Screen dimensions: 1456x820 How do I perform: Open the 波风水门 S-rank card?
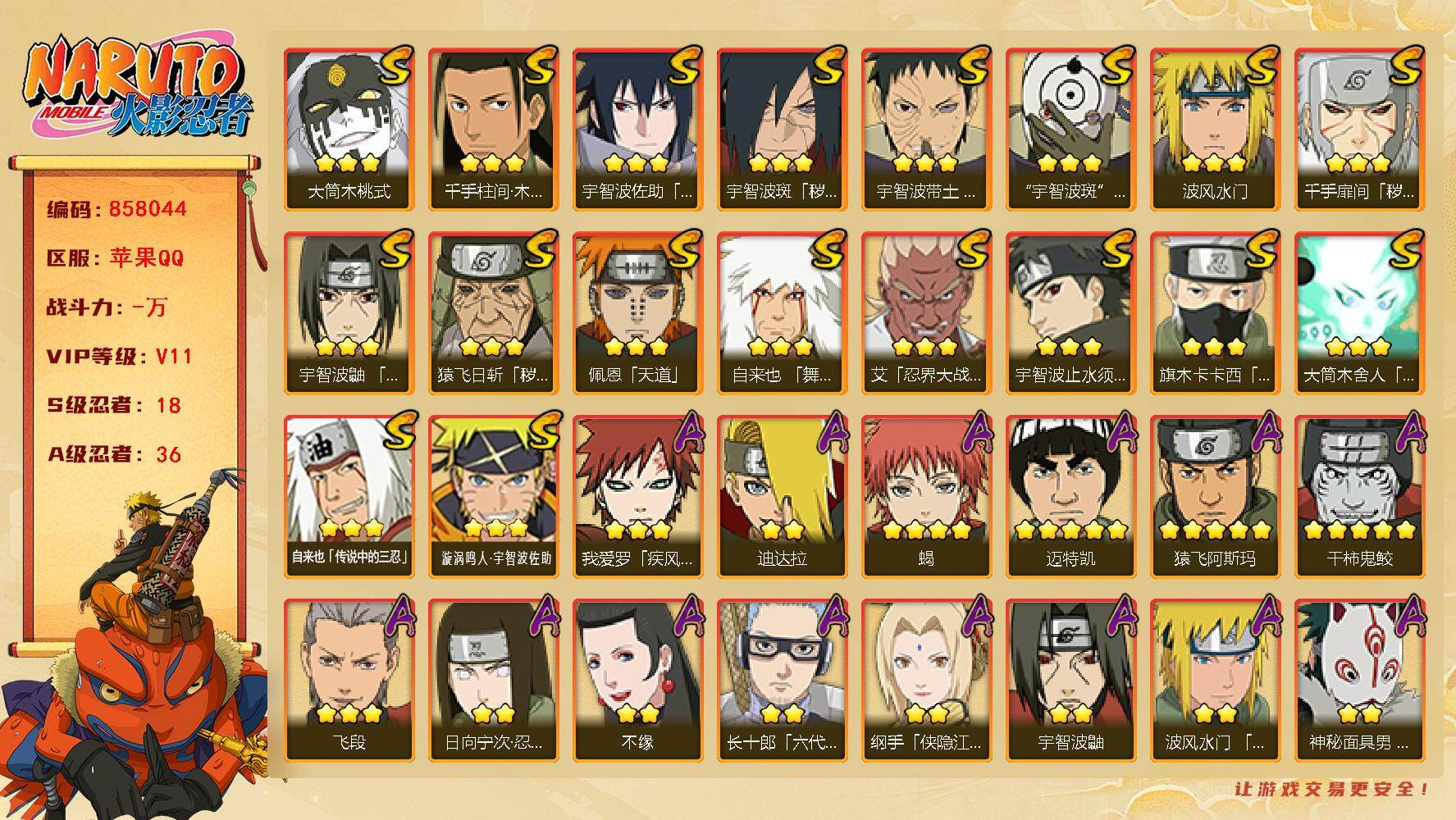1215,129
